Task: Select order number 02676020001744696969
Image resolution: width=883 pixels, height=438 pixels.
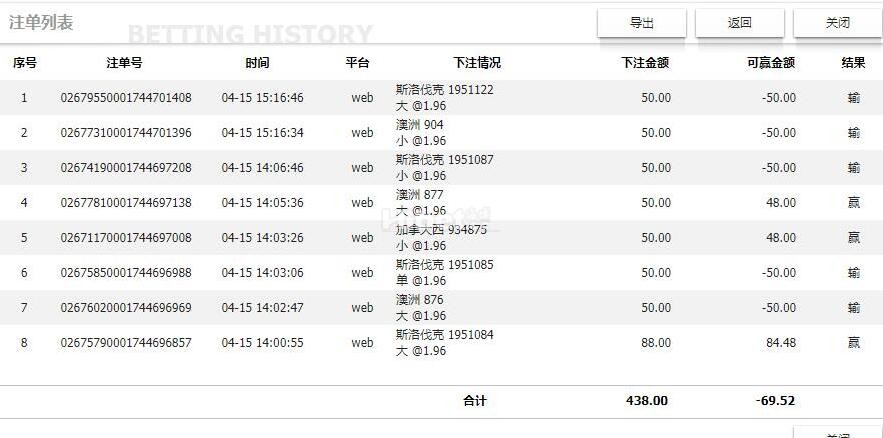Action: pyautogui.click(x=126, y=308)
